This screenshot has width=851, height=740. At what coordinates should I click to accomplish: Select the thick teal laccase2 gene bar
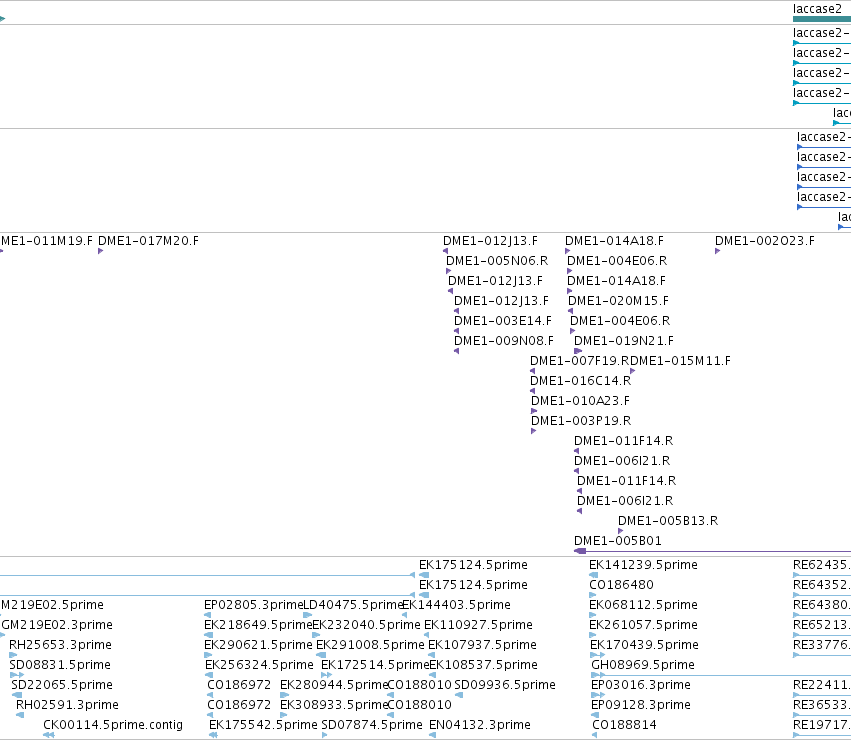pyautogui.click(x=822, y=19)
